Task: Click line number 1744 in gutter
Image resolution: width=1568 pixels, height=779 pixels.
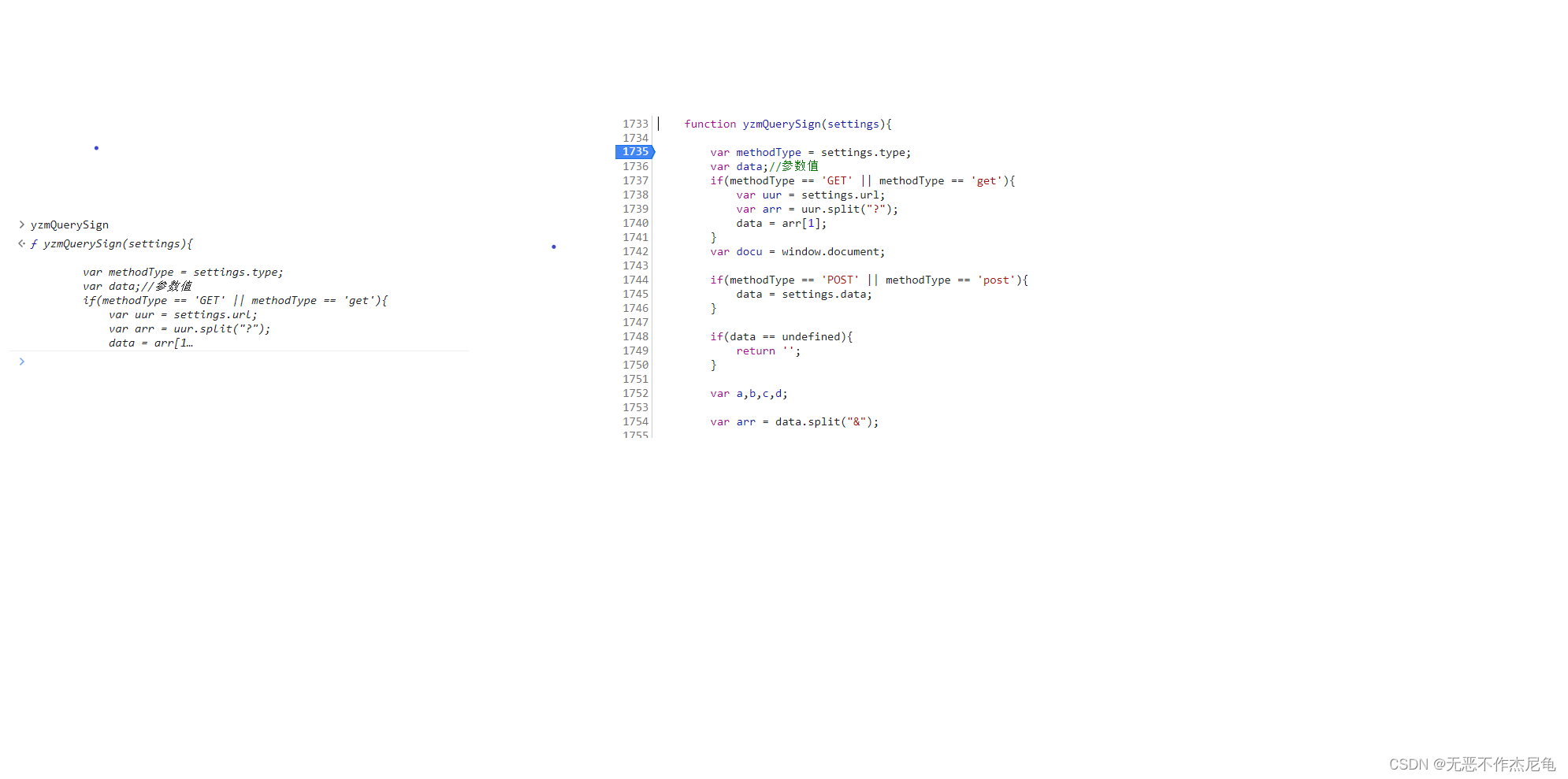Action: (635, 280)
